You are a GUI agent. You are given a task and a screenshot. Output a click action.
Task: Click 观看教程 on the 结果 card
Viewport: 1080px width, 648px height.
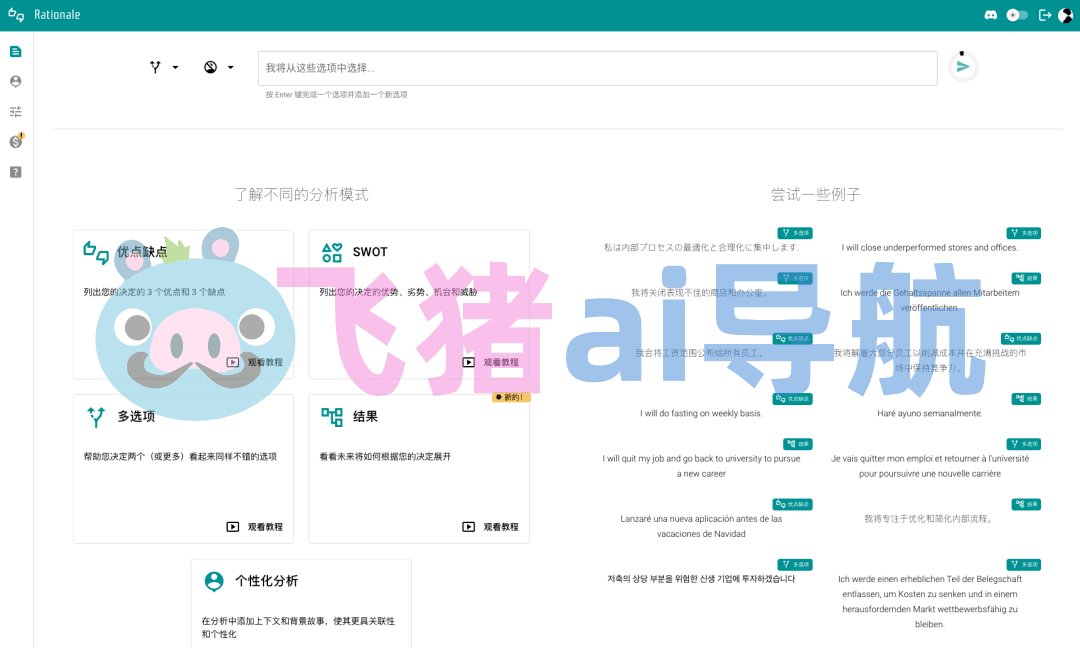(490, 527)
